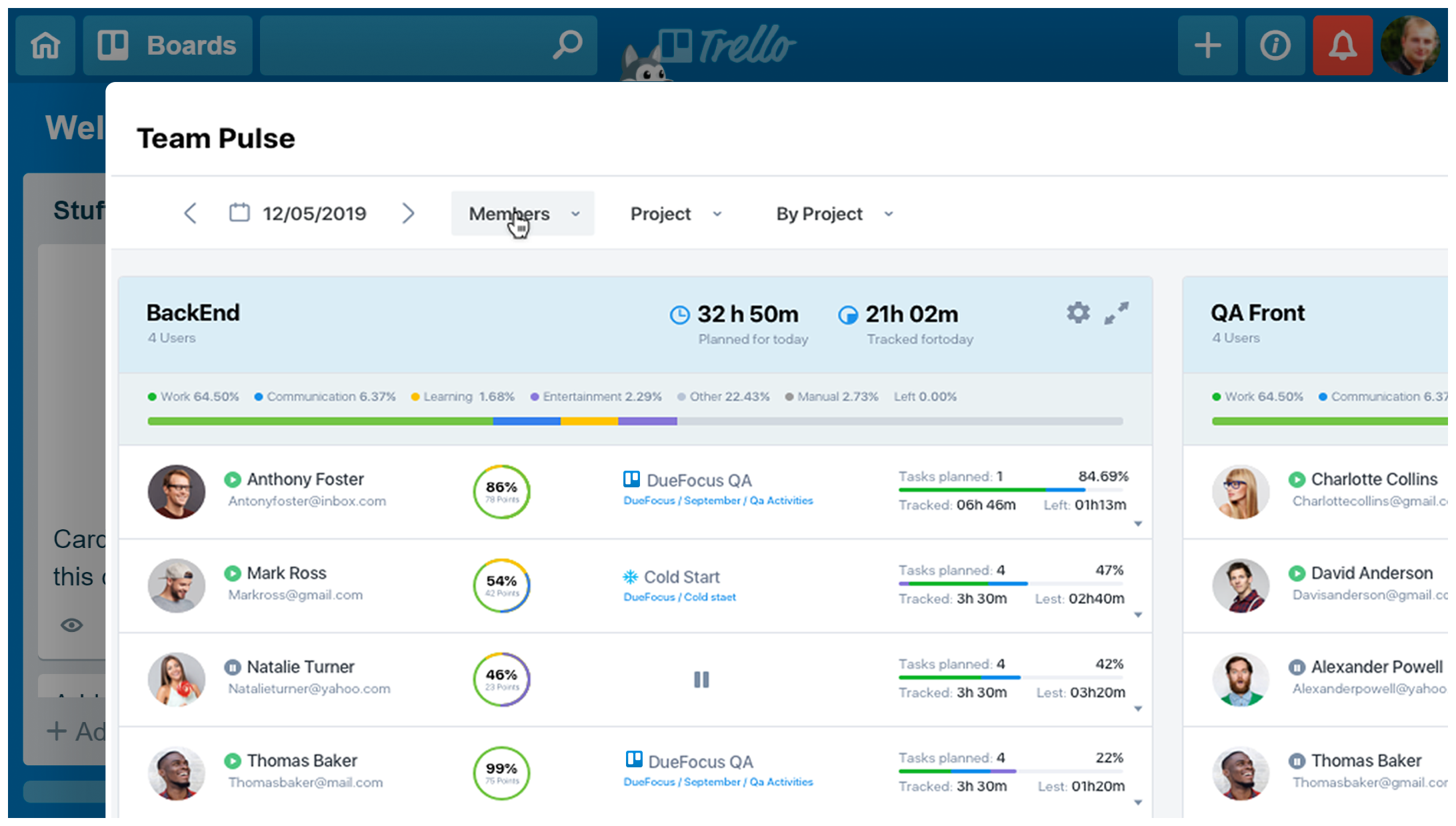Open the Boards menu
Screen dimensions: 1456x826
[x=167, y=45]
